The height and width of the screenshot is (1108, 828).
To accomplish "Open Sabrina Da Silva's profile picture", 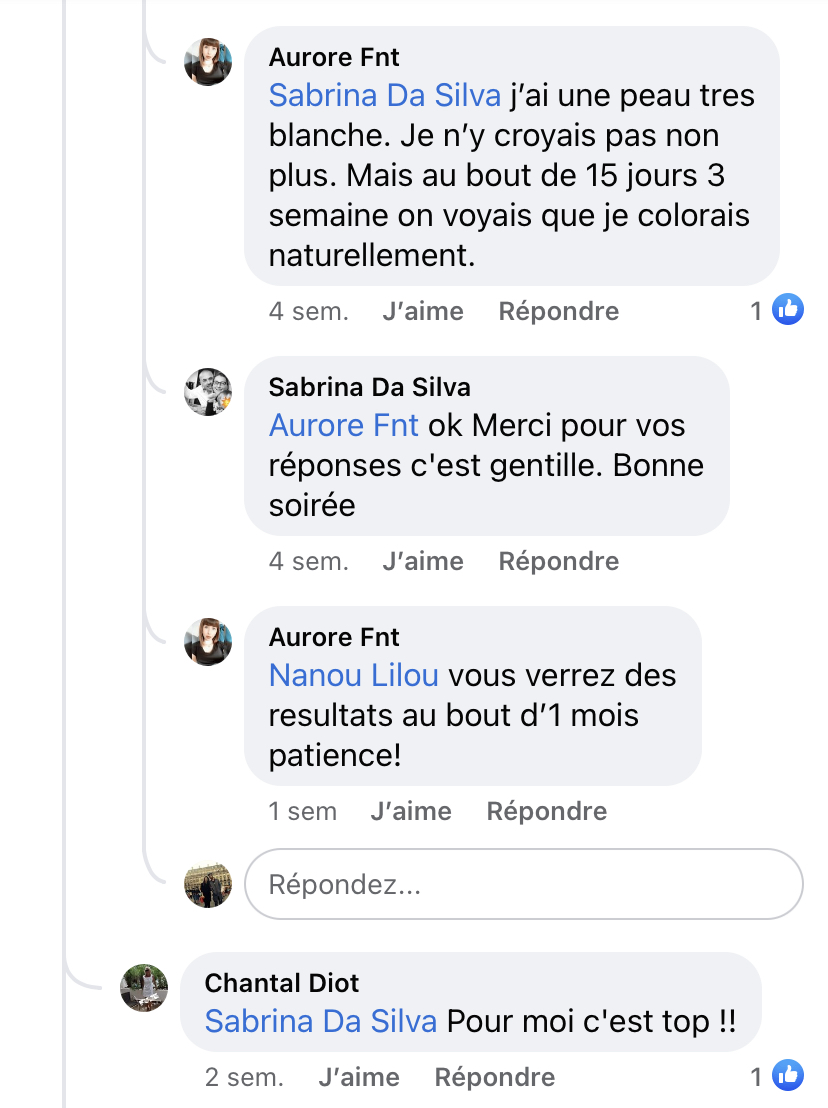I will tap(208, 392).
